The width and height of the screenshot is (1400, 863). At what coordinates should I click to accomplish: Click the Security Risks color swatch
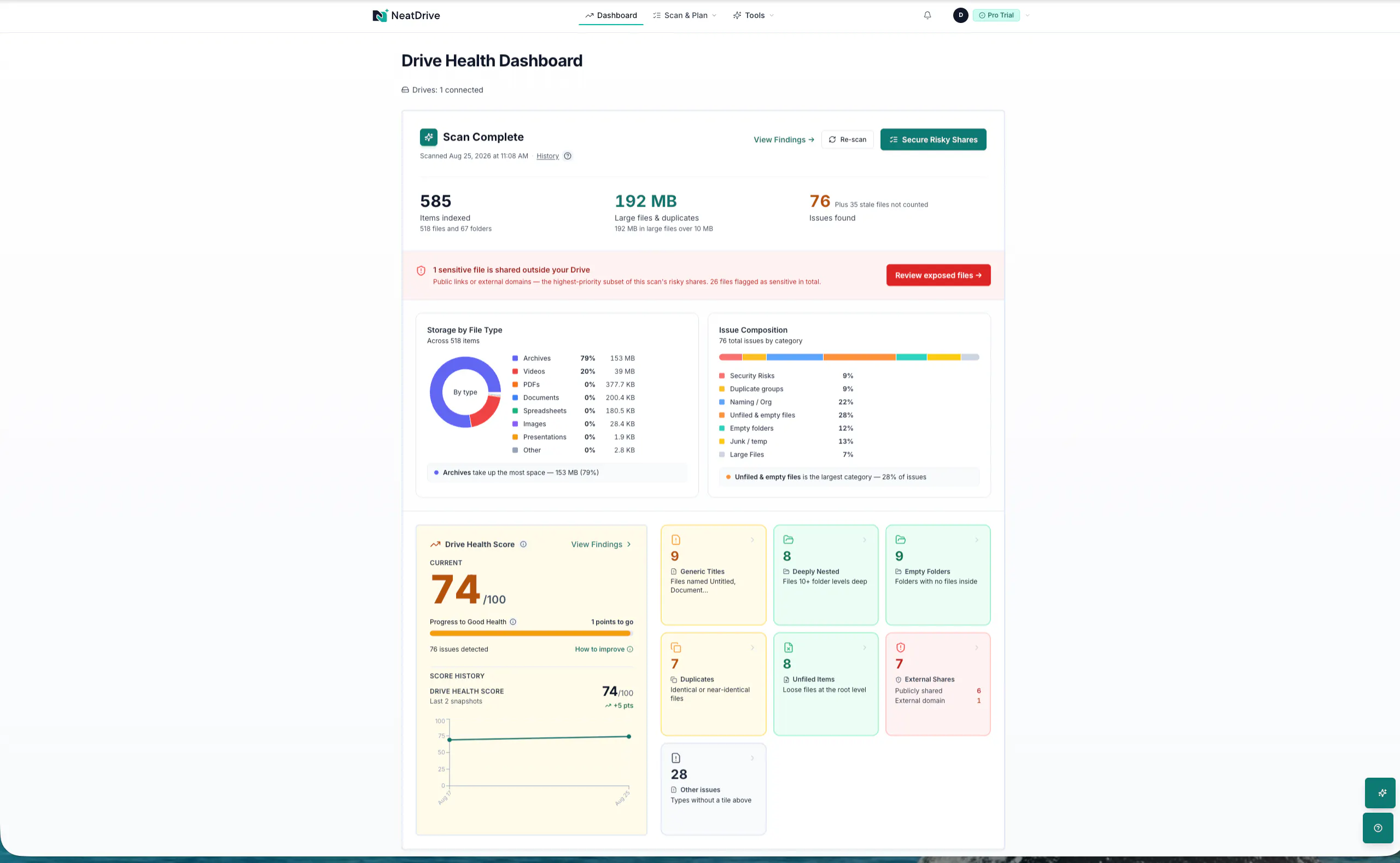tap(722, 376)
